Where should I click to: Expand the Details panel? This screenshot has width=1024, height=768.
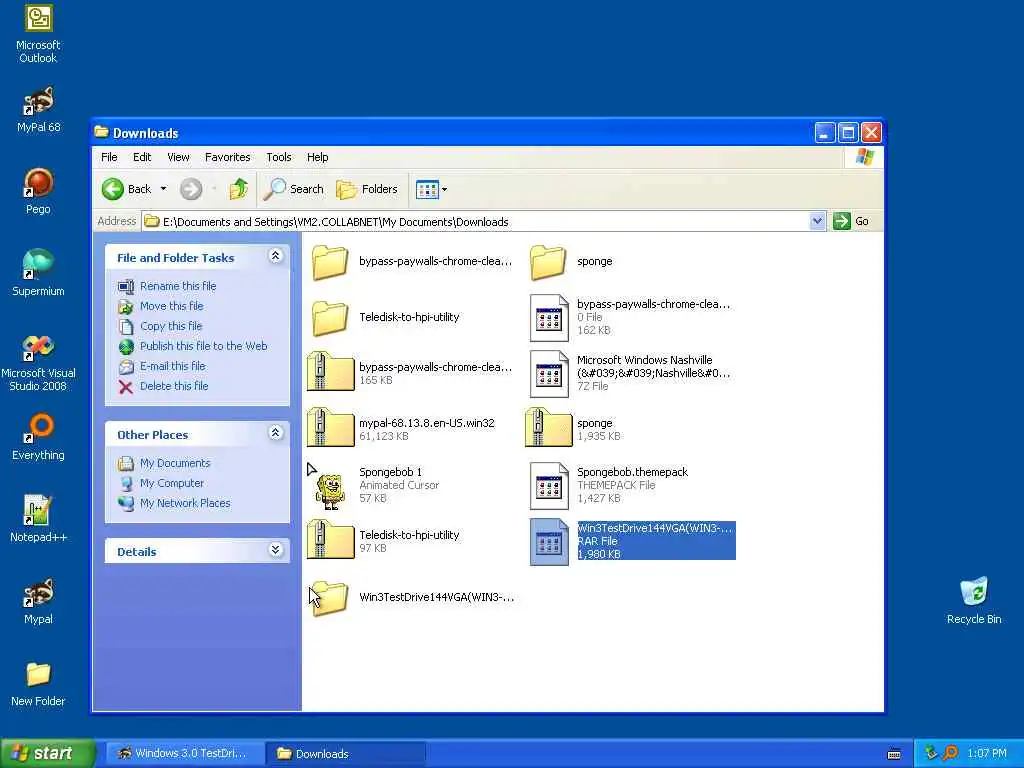276,550
